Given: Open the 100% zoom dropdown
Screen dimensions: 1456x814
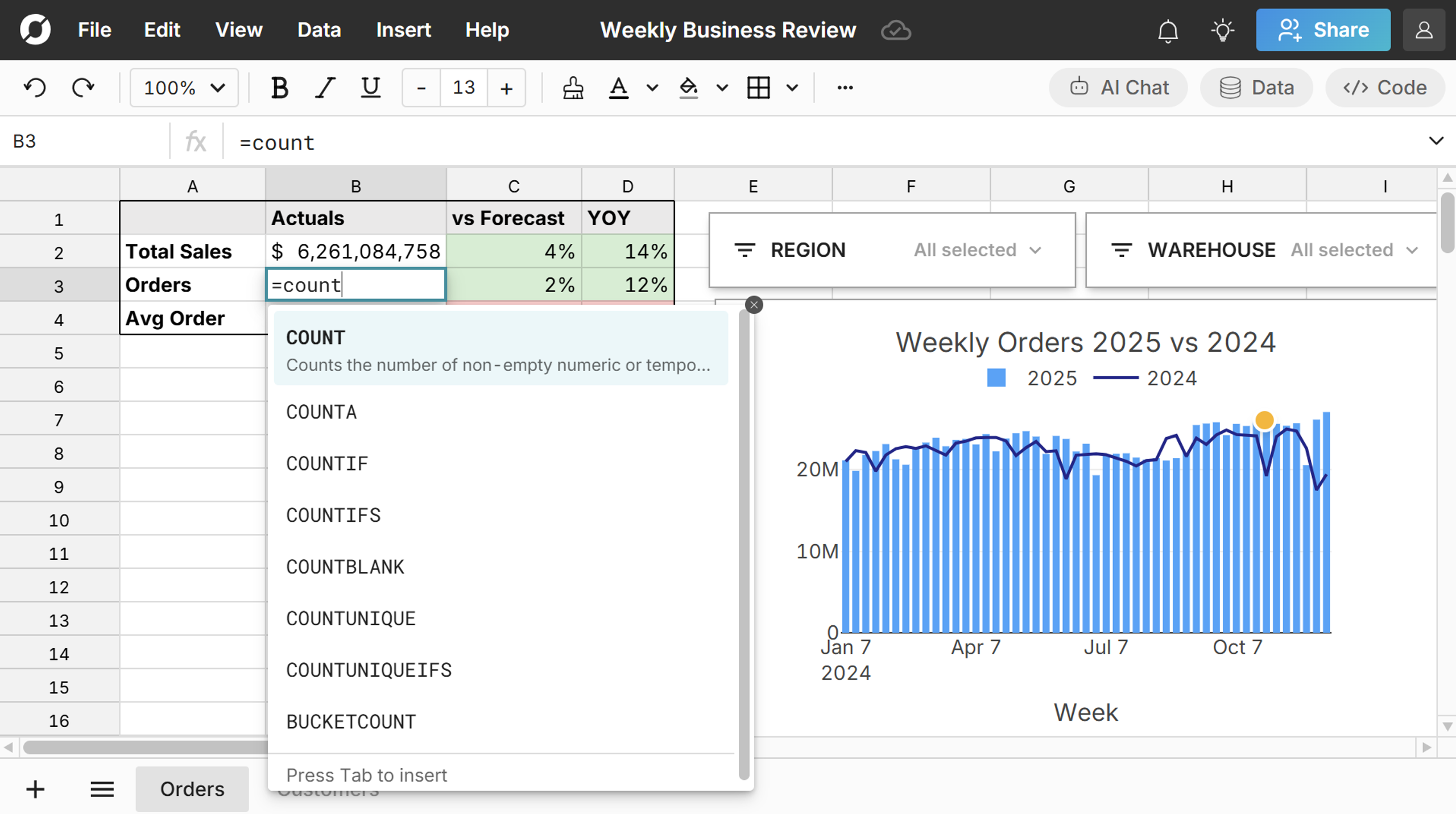Looking at the screenshot, I should pos(184,88).
